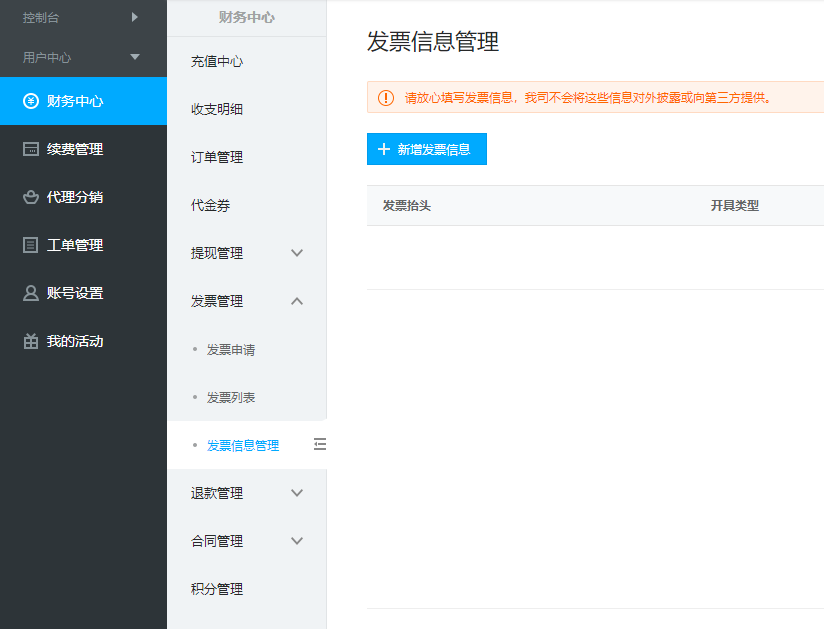Collapse the 发票管理 submenu chevron
The image size is (824, 629).
297,301
